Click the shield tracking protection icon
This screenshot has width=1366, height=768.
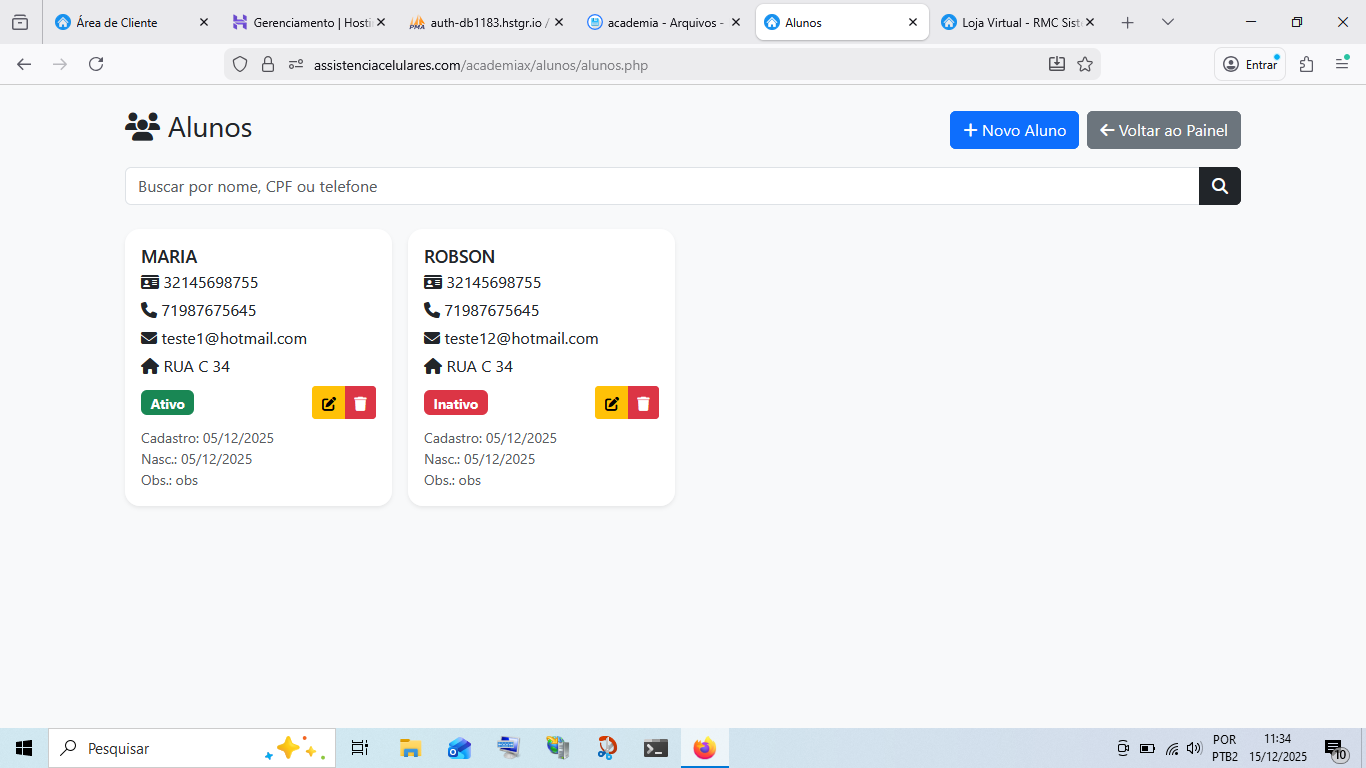coord(240,64)
